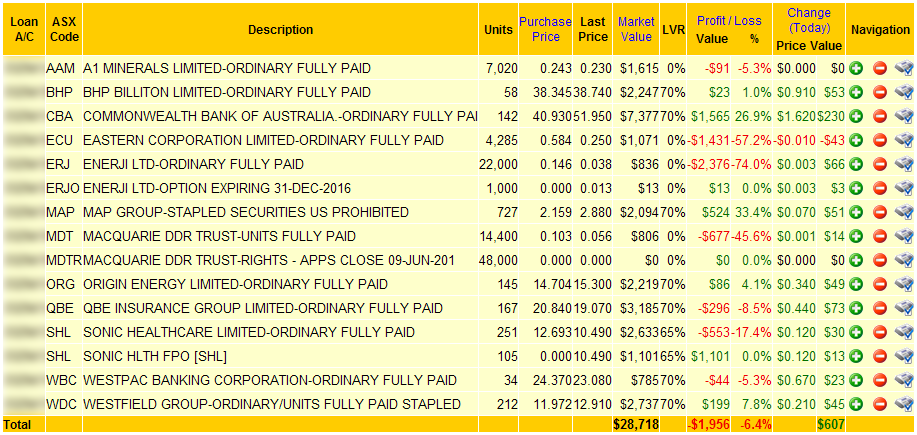Click the trade icon for AAM row

904,68
